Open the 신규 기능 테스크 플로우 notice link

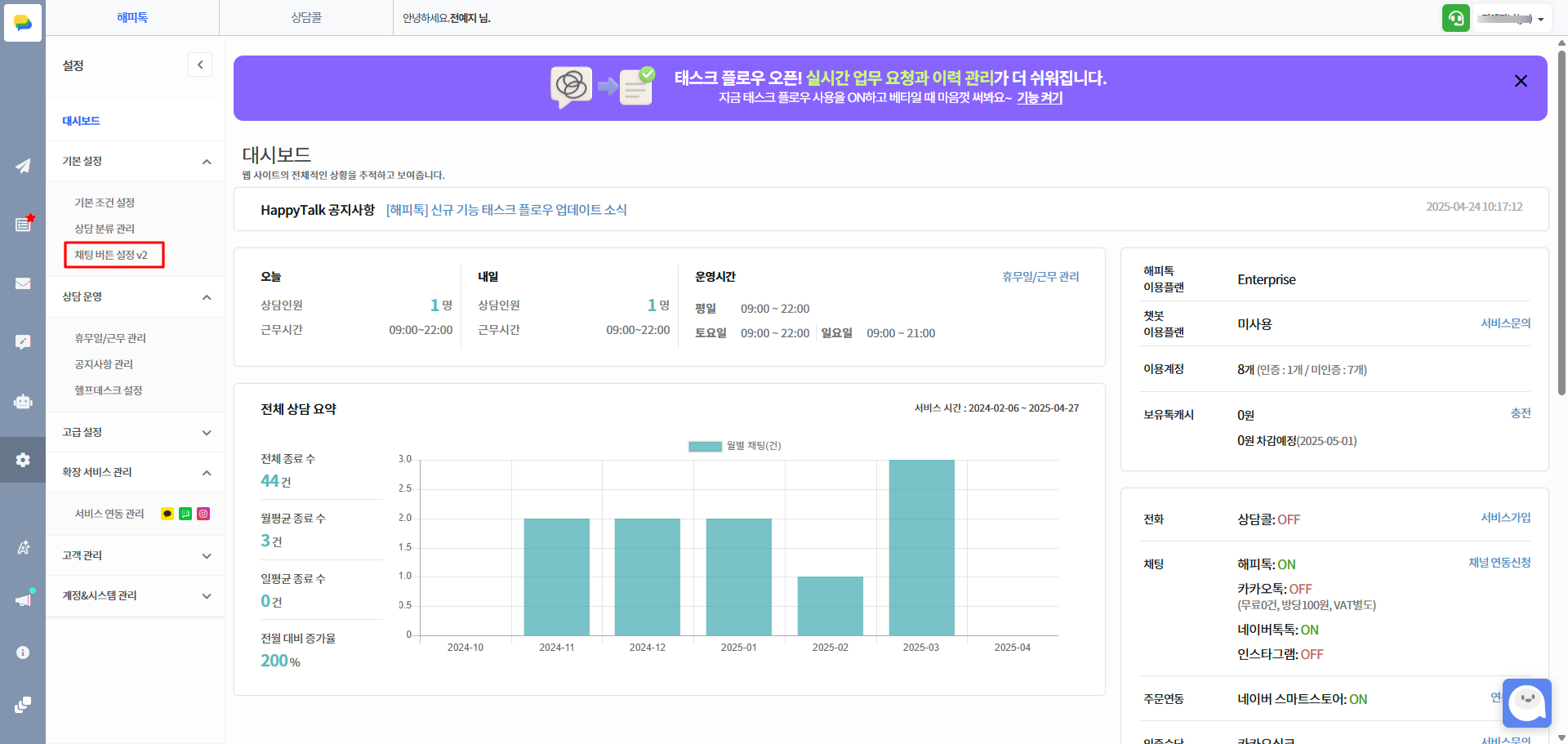[x=506, y=210]
